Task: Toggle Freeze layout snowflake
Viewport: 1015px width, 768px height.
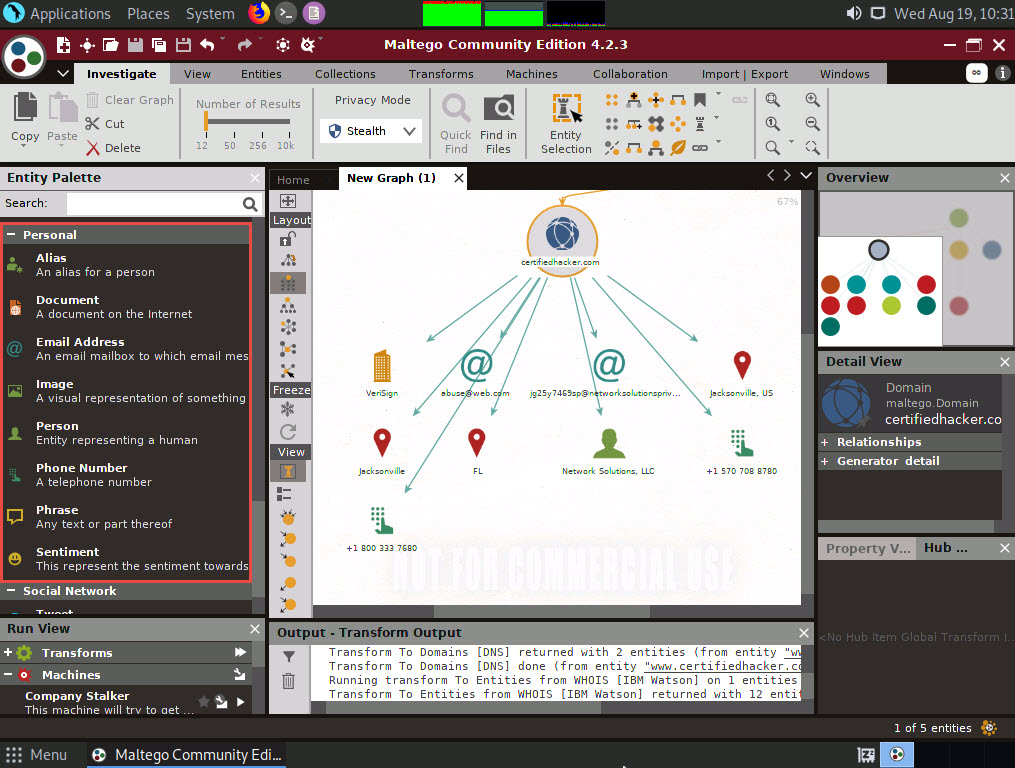Action: tap(288, 409)
